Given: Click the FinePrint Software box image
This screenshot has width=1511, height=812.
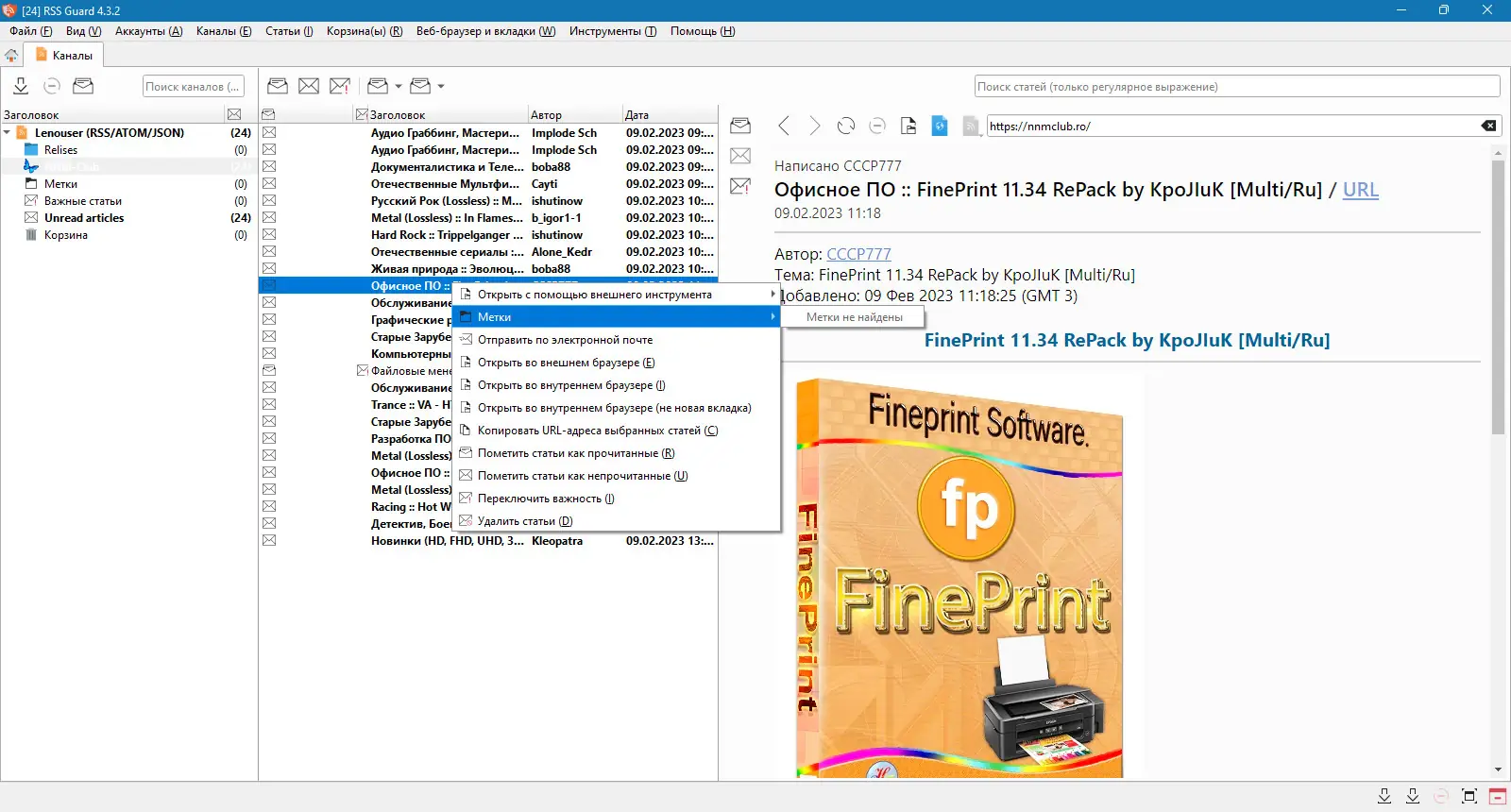Looking at the screenshot, I should point(959,578).
